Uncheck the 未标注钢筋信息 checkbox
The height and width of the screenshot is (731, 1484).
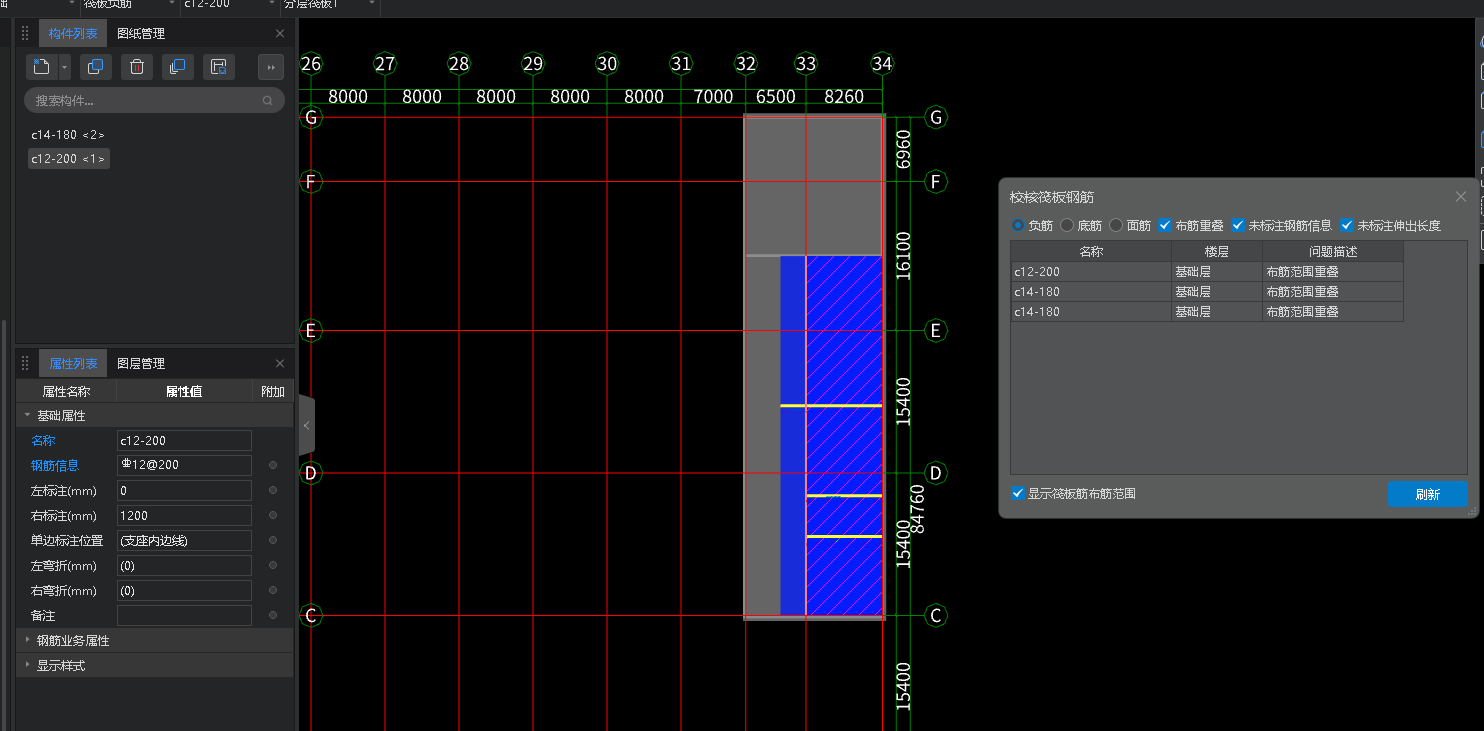(x=1238, y=225)
